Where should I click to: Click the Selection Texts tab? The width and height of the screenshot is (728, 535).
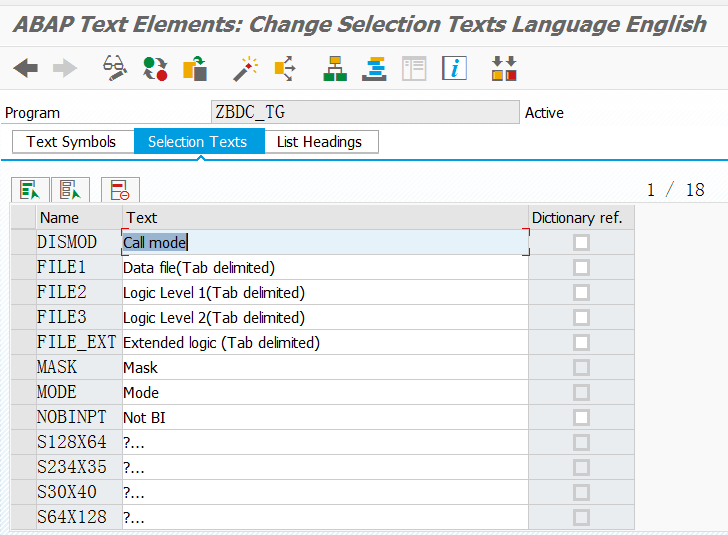197,142
